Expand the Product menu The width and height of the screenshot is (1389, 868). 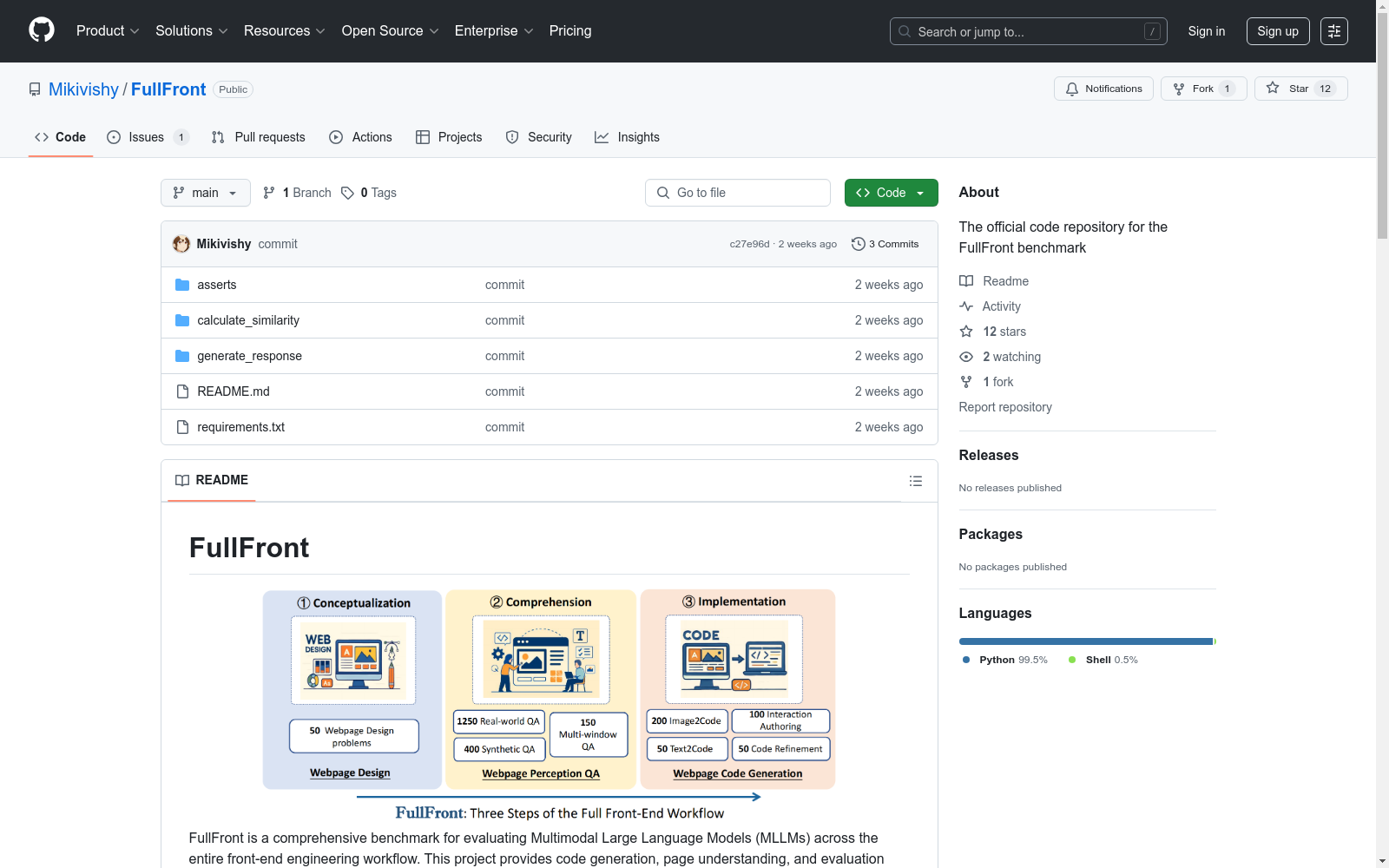point(108,31)
